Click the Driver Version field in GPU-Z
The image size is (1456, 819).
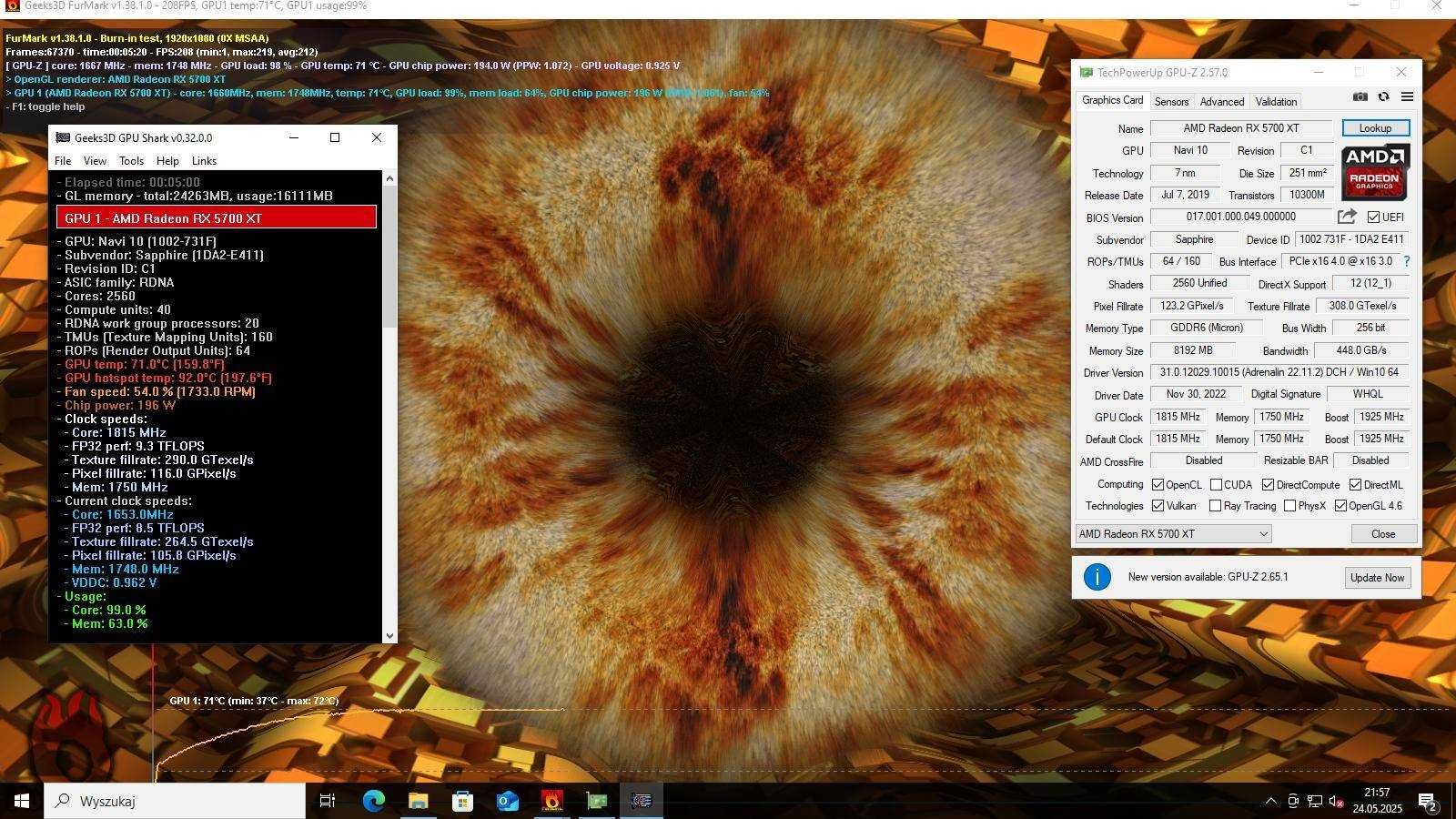pyautogui.click(x=1279, y=372)
